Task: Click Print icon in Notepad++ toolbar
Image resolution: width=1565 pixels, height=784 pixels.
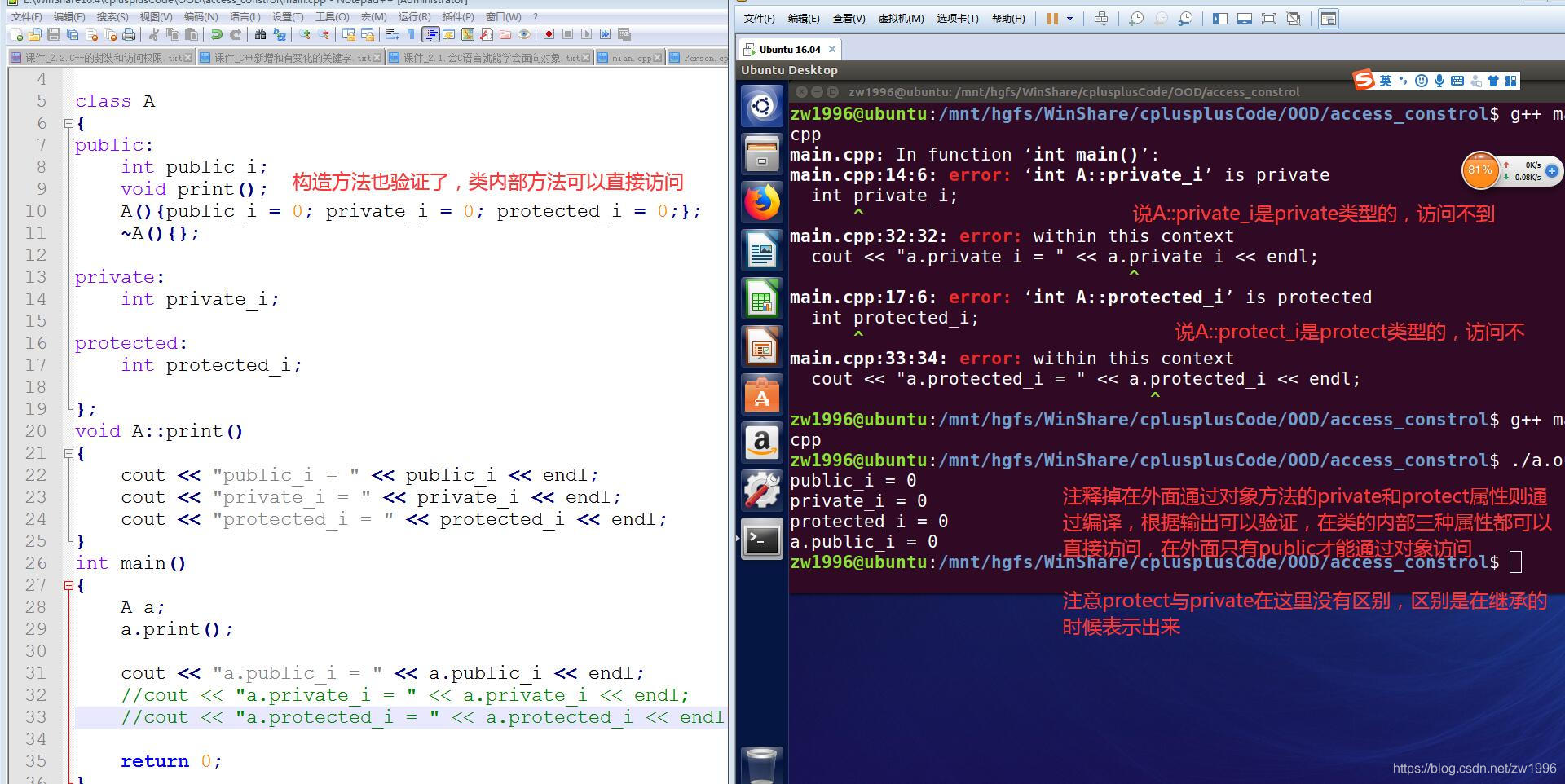Action: (129, 34)
